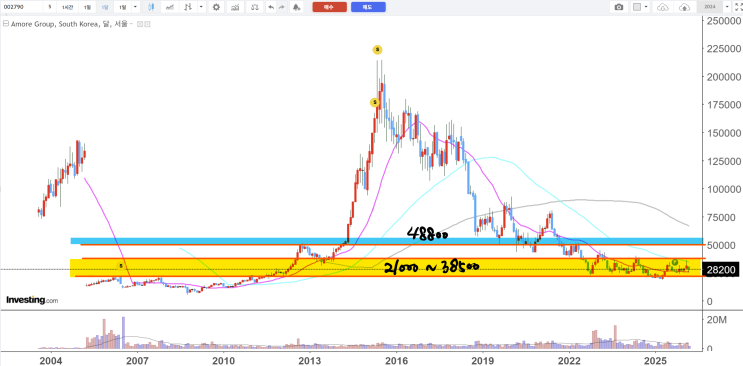Open the layout selection dropdown arrow

click(x=647, y=7)
